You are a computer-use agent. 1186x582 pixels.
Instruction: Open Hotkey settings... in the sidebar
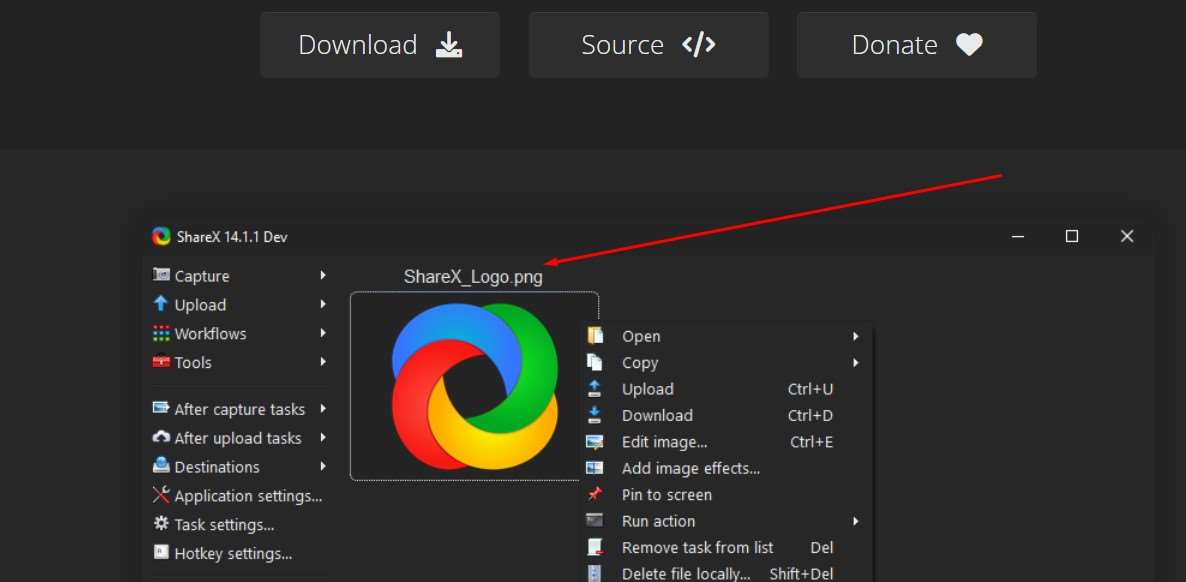coord(233,554)
